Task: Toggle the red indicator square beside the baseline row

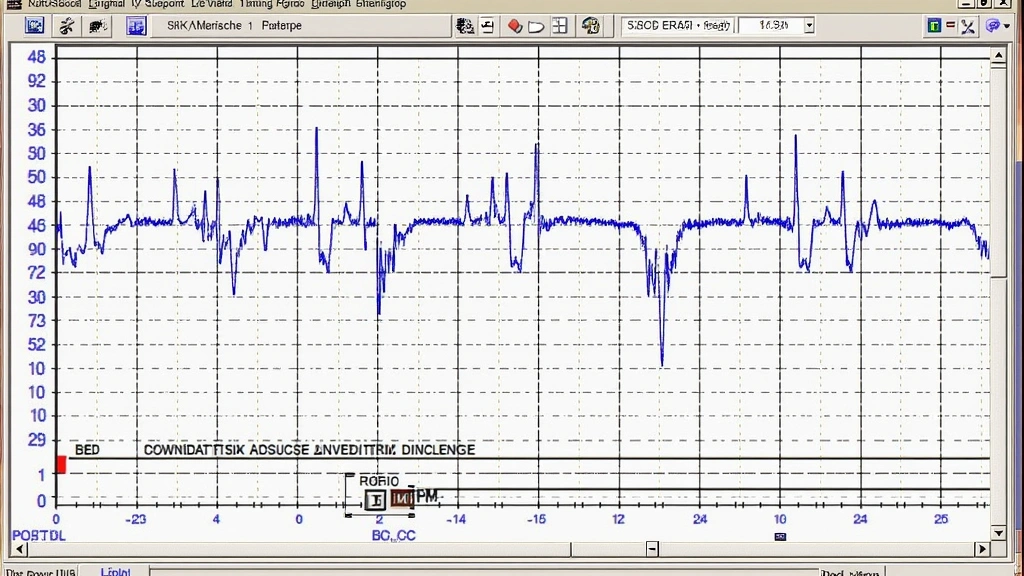Action: pos(60,464)
